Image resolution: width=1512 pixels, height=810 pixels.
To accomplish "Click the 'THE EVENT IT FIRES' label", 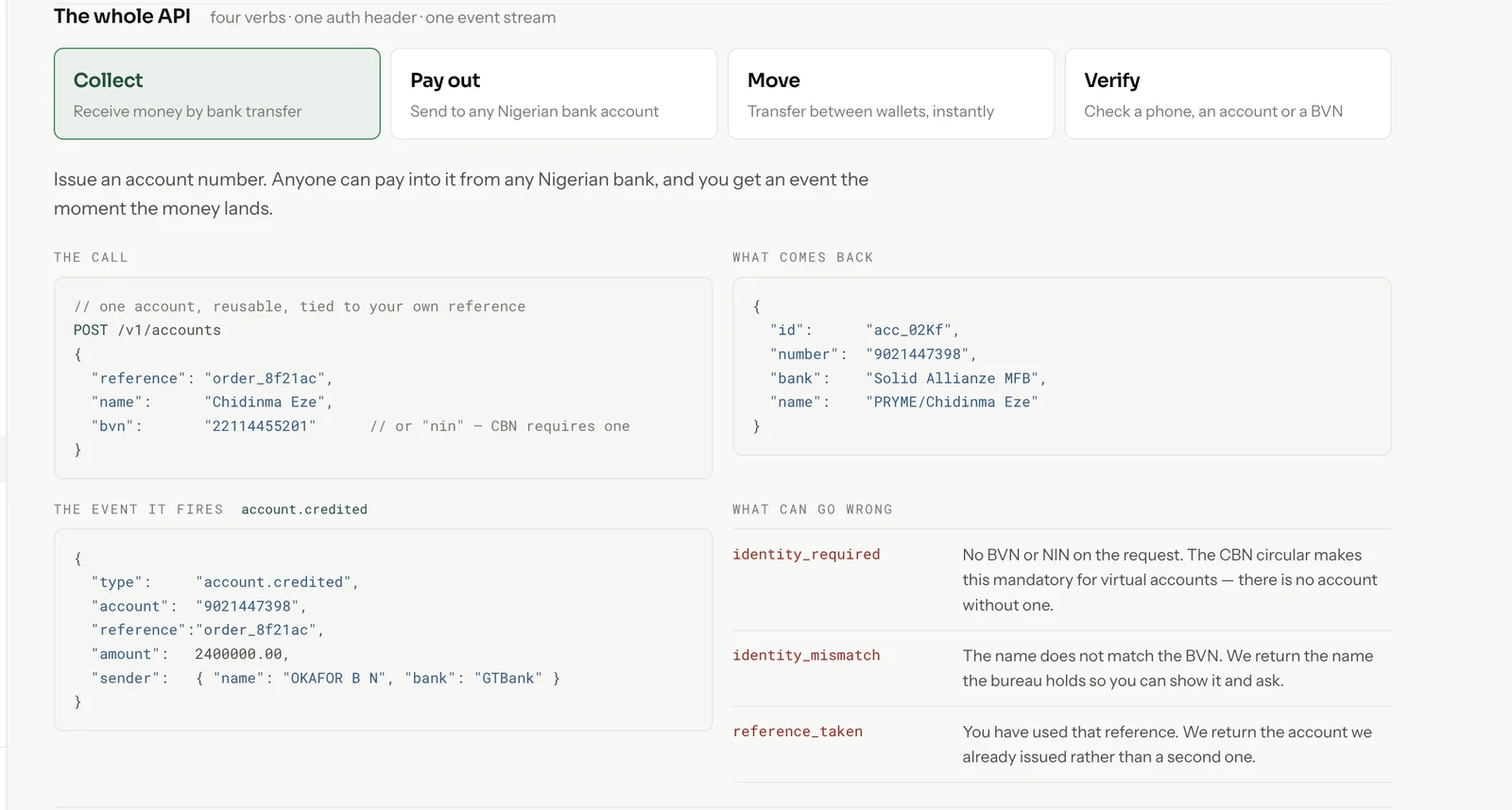I will point(139,509).
